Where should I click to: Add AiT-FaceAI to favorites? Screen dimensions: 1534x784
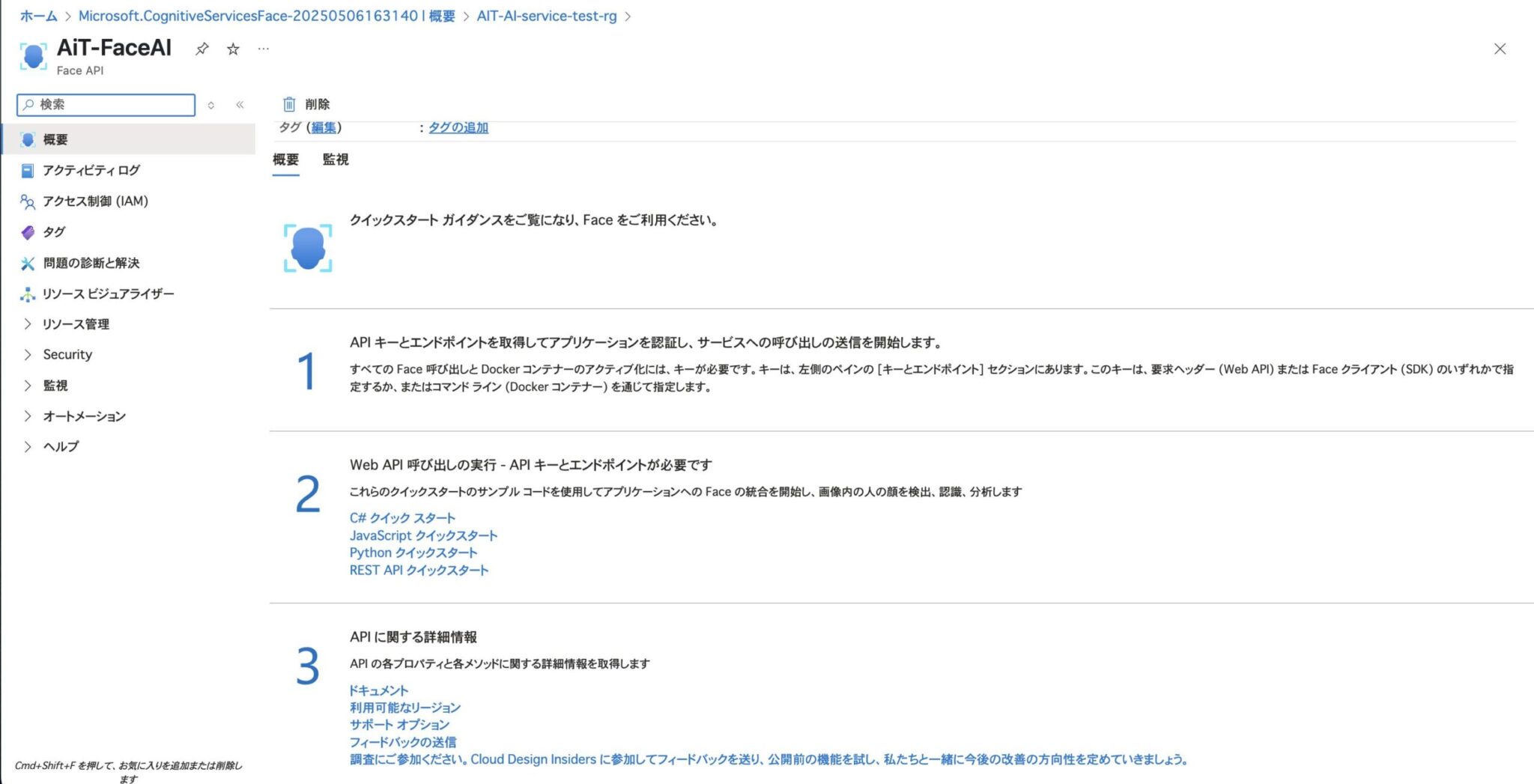(x=231, y=49)
